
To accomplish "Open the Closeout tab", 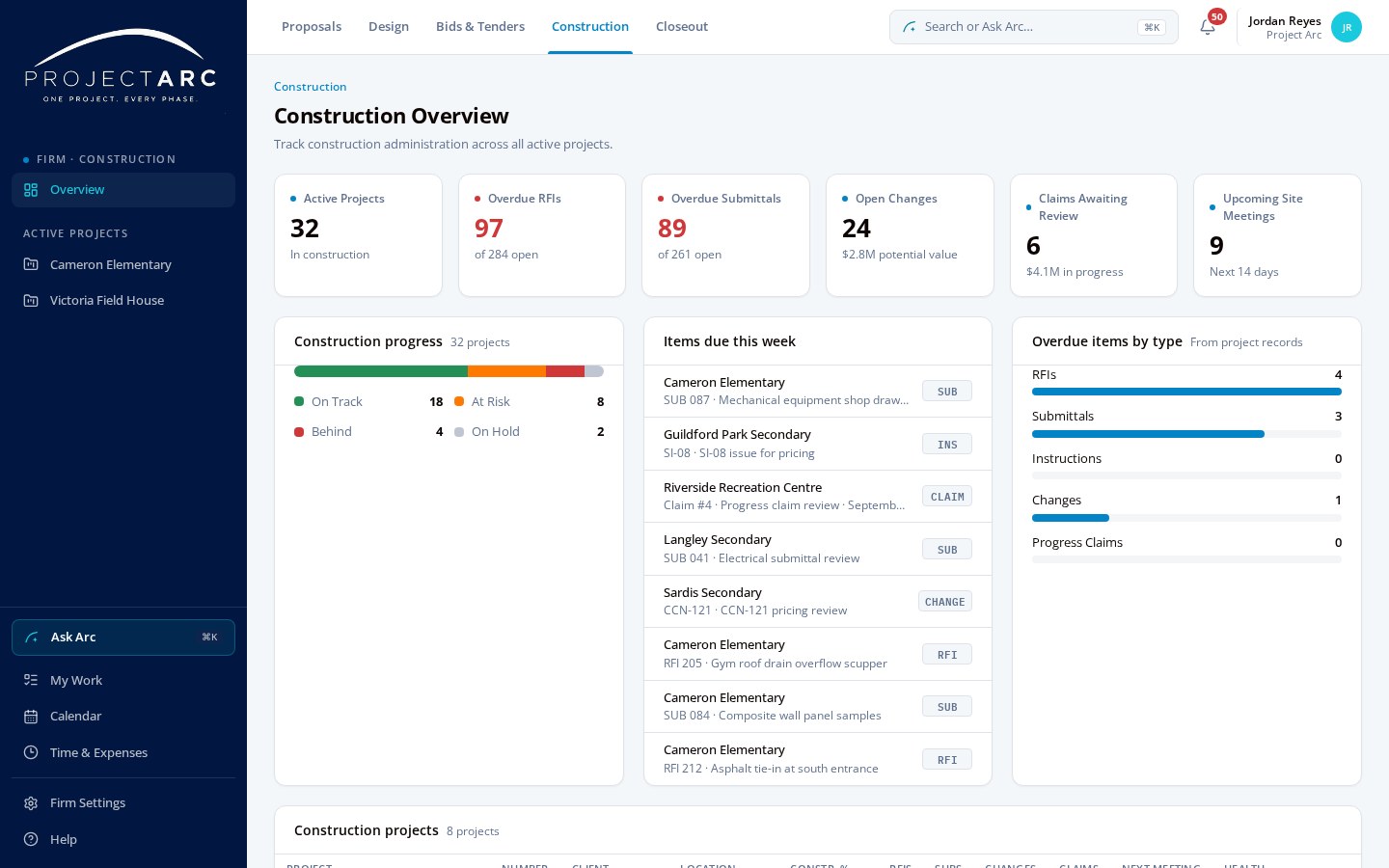I will point(682,27).
